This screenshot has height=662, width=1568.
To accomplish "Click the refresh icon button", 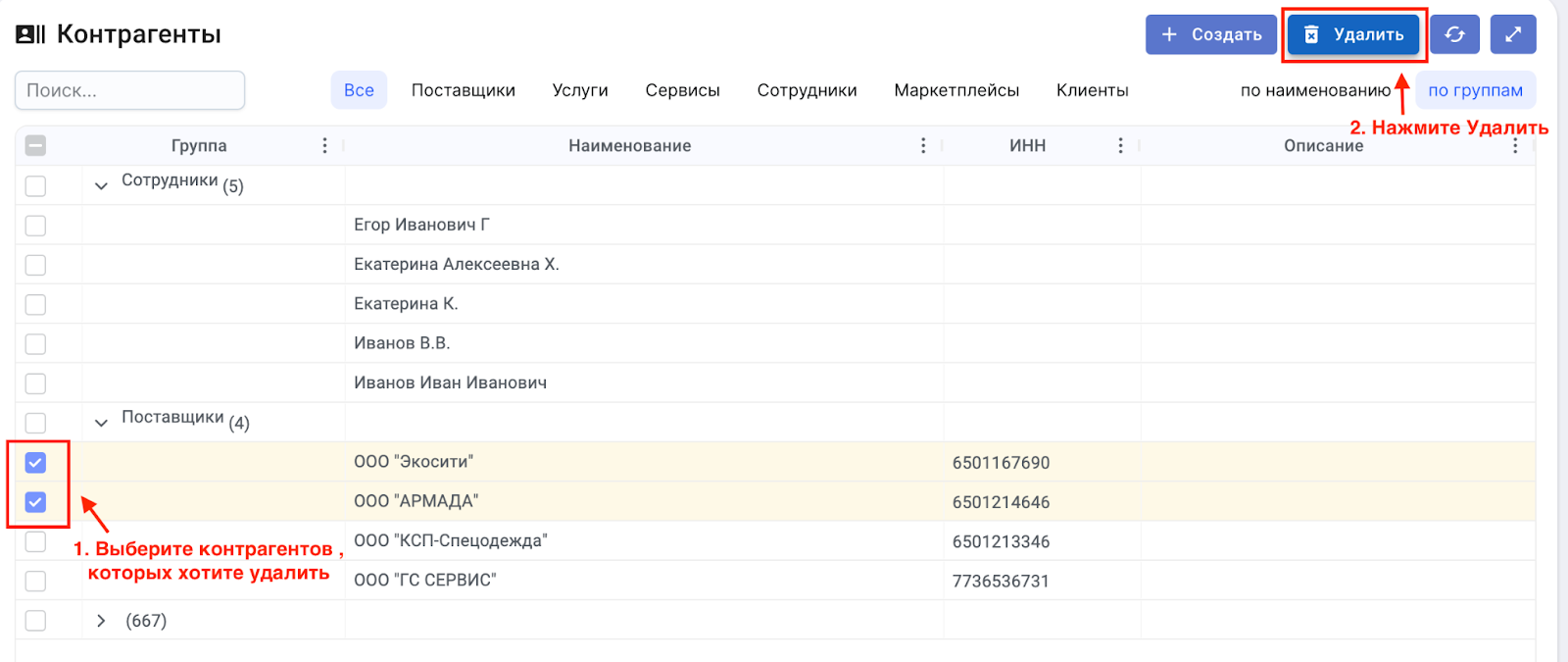I will [x=1454, y=34].
